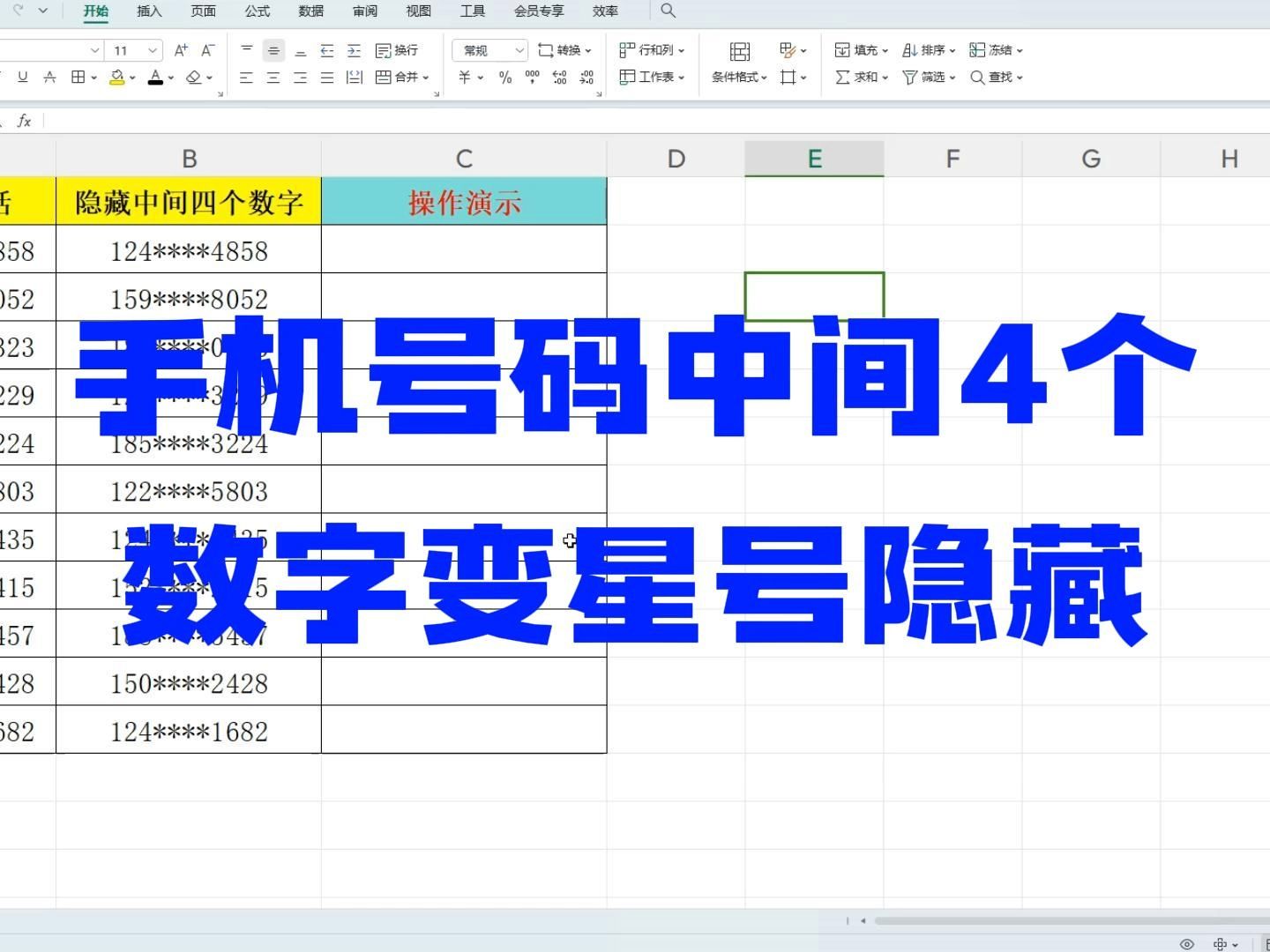Image resolution: width=1270 pixels, height=952 pixels.
Task: Apply thousands separator format
Action: [532, 78]
